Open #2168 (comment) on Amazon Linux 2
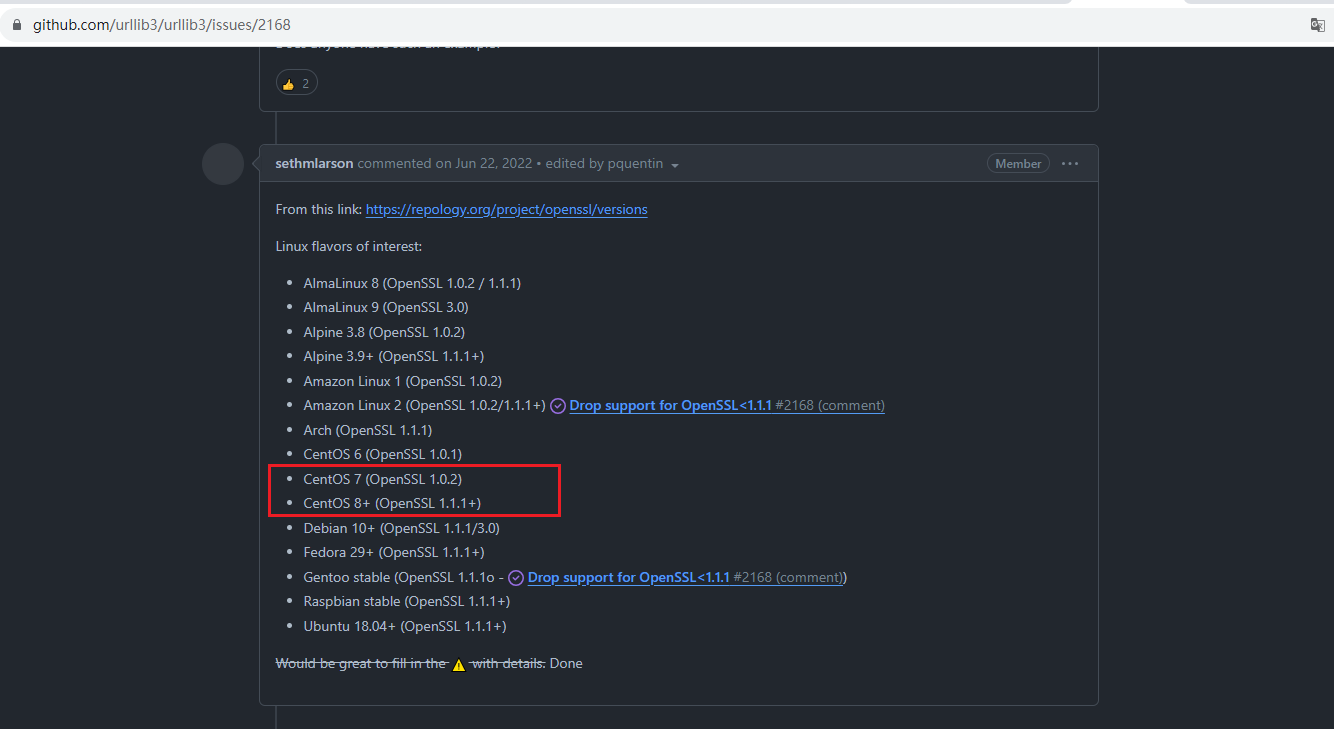1334x729 pixels. [x=830, y=406]
